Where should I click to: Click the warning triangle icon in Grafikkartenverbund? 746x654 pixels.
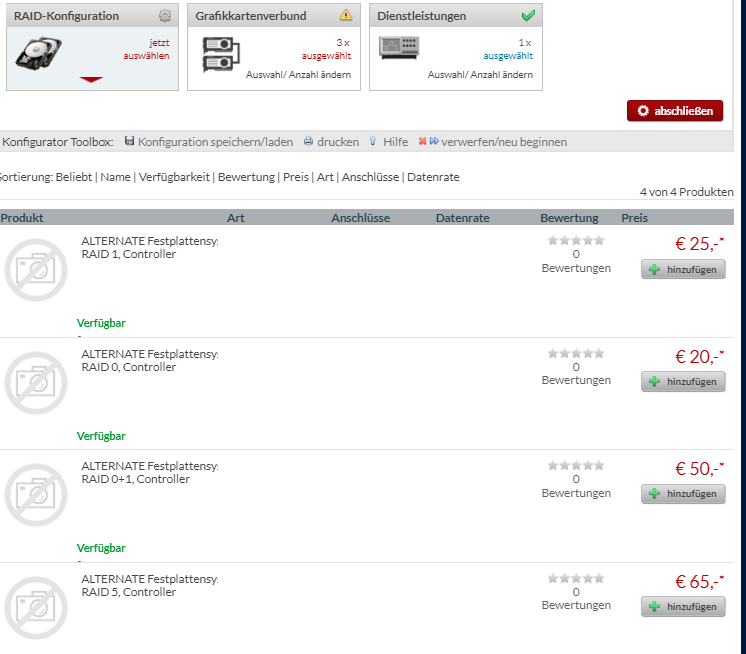pos(346,15)
